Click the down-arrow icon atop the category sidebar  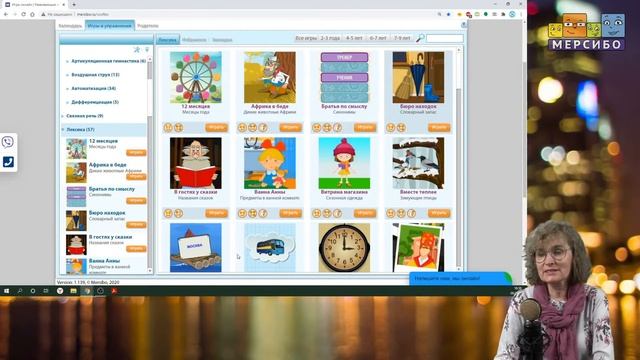pos(147,49)
